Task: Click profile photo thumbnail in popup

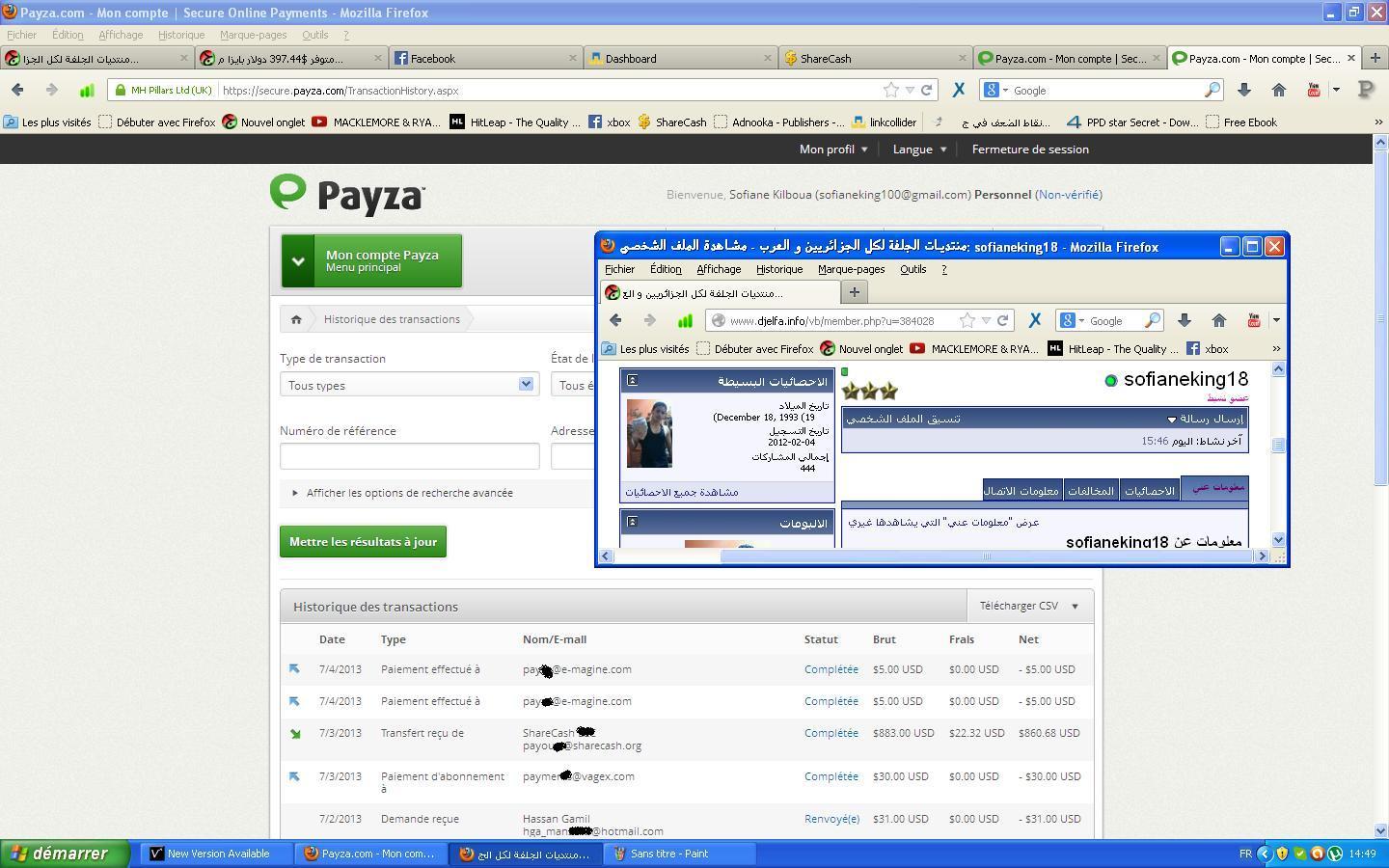Action: point(649,434)
